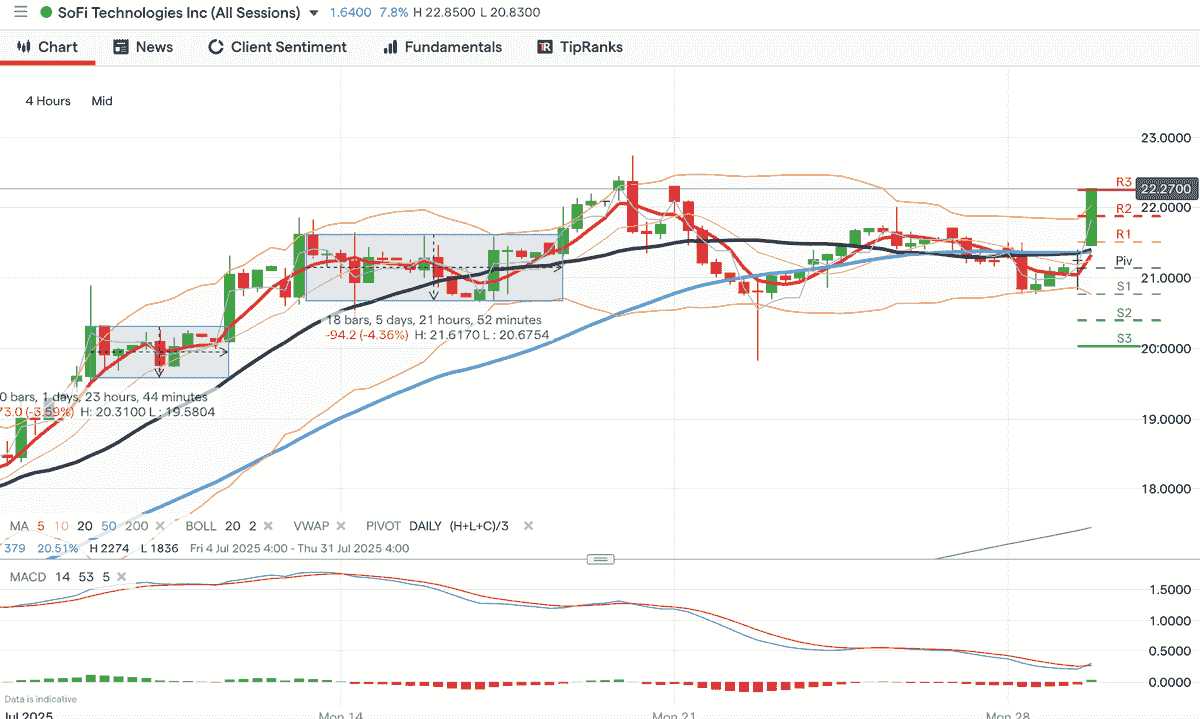The width and height of the screenshot is (1200, 719).
Task: Click the Piv pivot level label
Action: (1123, 261)
